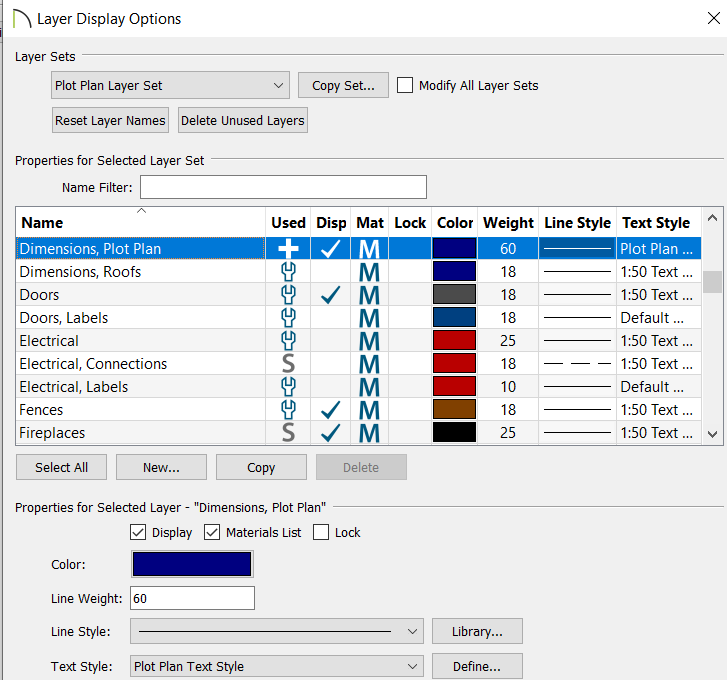Sort by the Disp column header

point(331,223)
